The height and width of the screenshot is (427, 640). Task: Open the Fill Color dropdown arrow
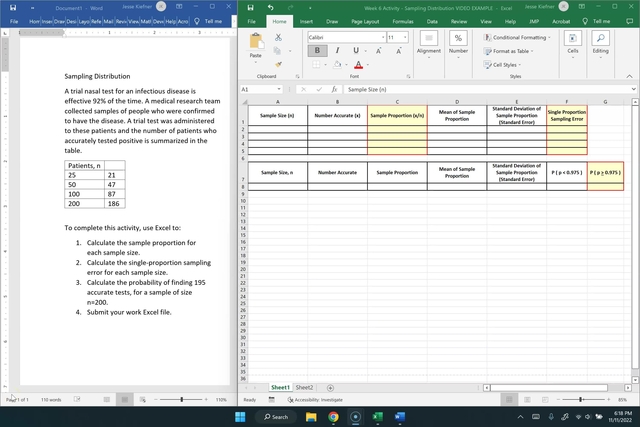coord(346,64)
